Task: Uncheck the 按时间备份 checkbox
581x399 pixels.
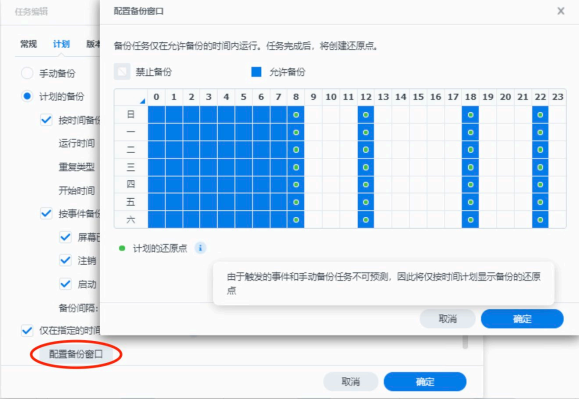Action: click(46, 120)
